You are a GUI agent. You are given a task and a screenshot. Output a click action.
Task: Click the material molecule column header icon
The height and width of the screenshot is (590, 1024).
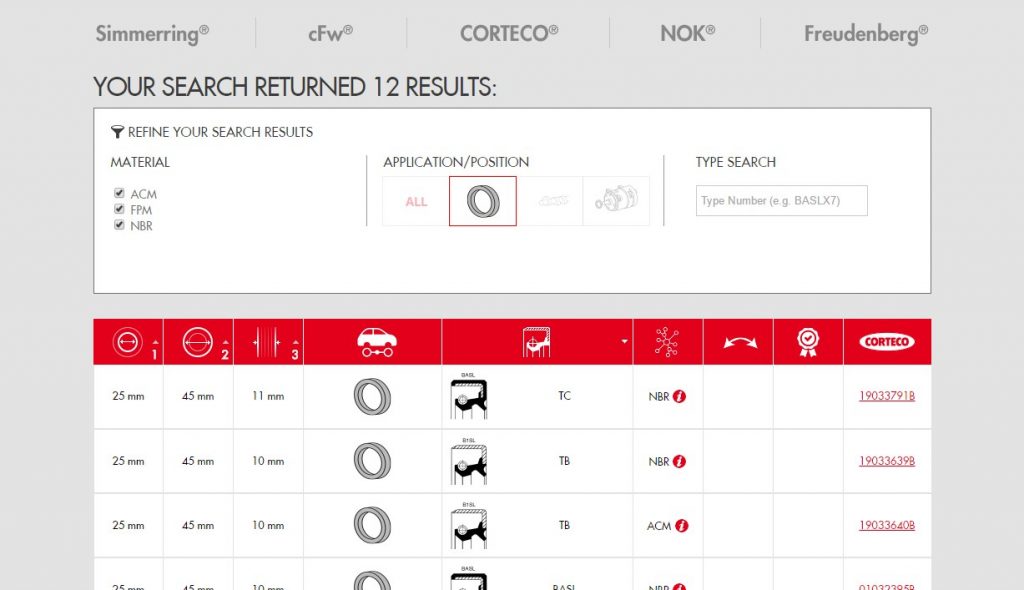667,342
